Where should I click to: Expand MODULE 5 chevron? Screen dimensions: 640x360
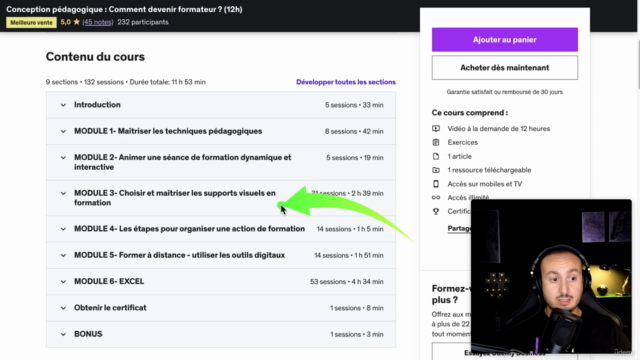click(63, 256)
